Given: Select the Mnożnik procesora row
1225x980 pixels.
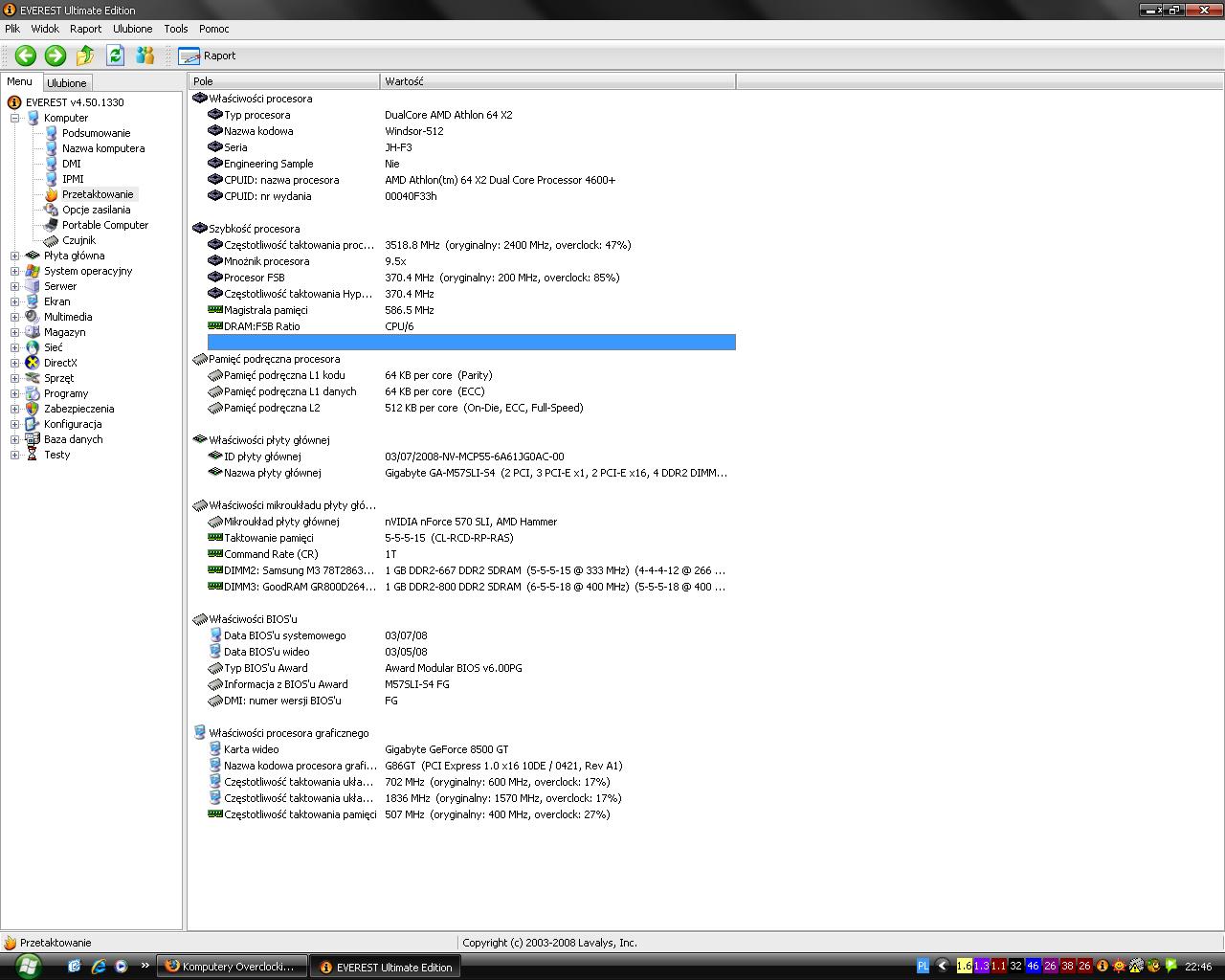Looking at the screenshot, I should pyautogui.click(x=471, y=261).
